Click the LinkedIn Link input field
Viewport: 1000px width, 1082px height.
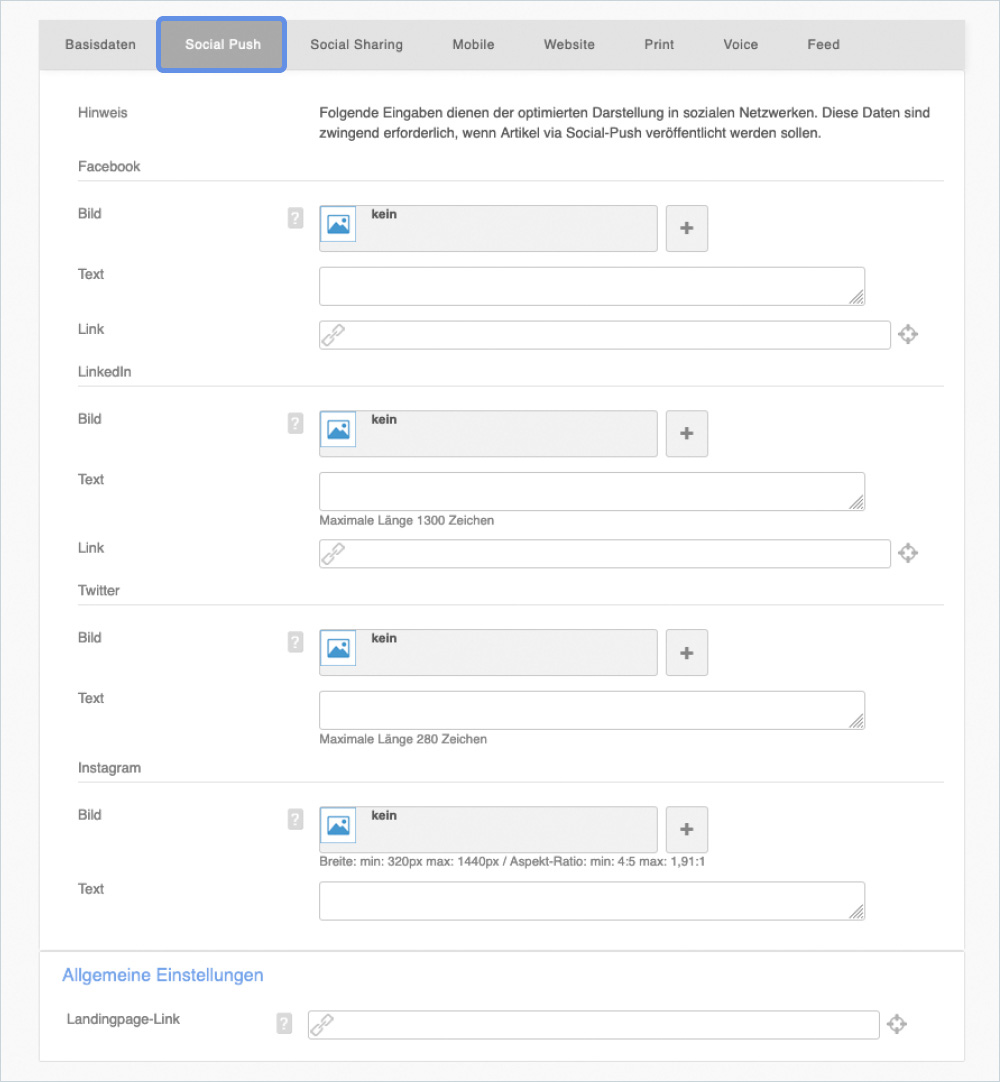coord(605,553)
